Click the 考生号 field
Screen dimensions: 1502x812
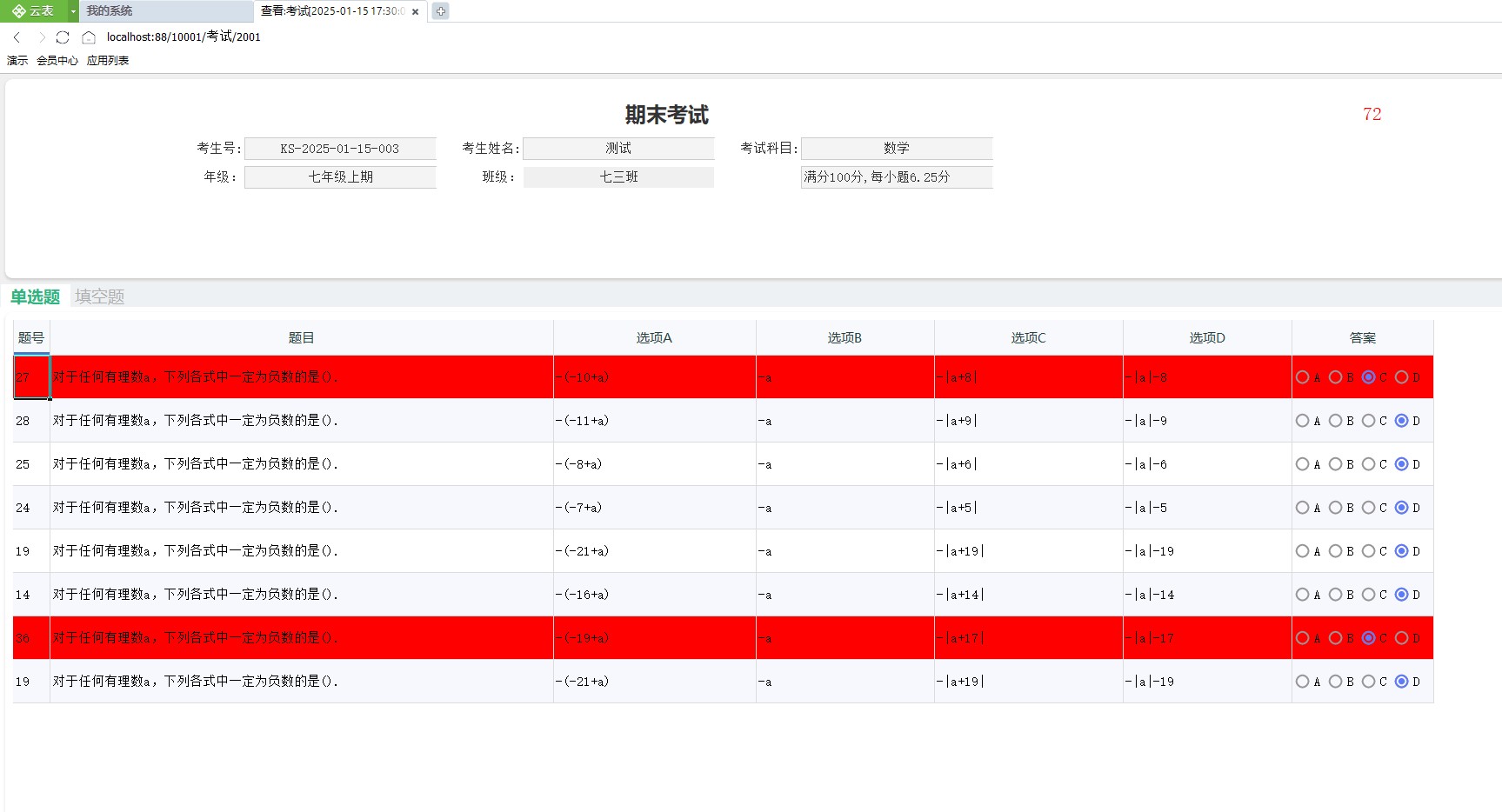point(340,149)
